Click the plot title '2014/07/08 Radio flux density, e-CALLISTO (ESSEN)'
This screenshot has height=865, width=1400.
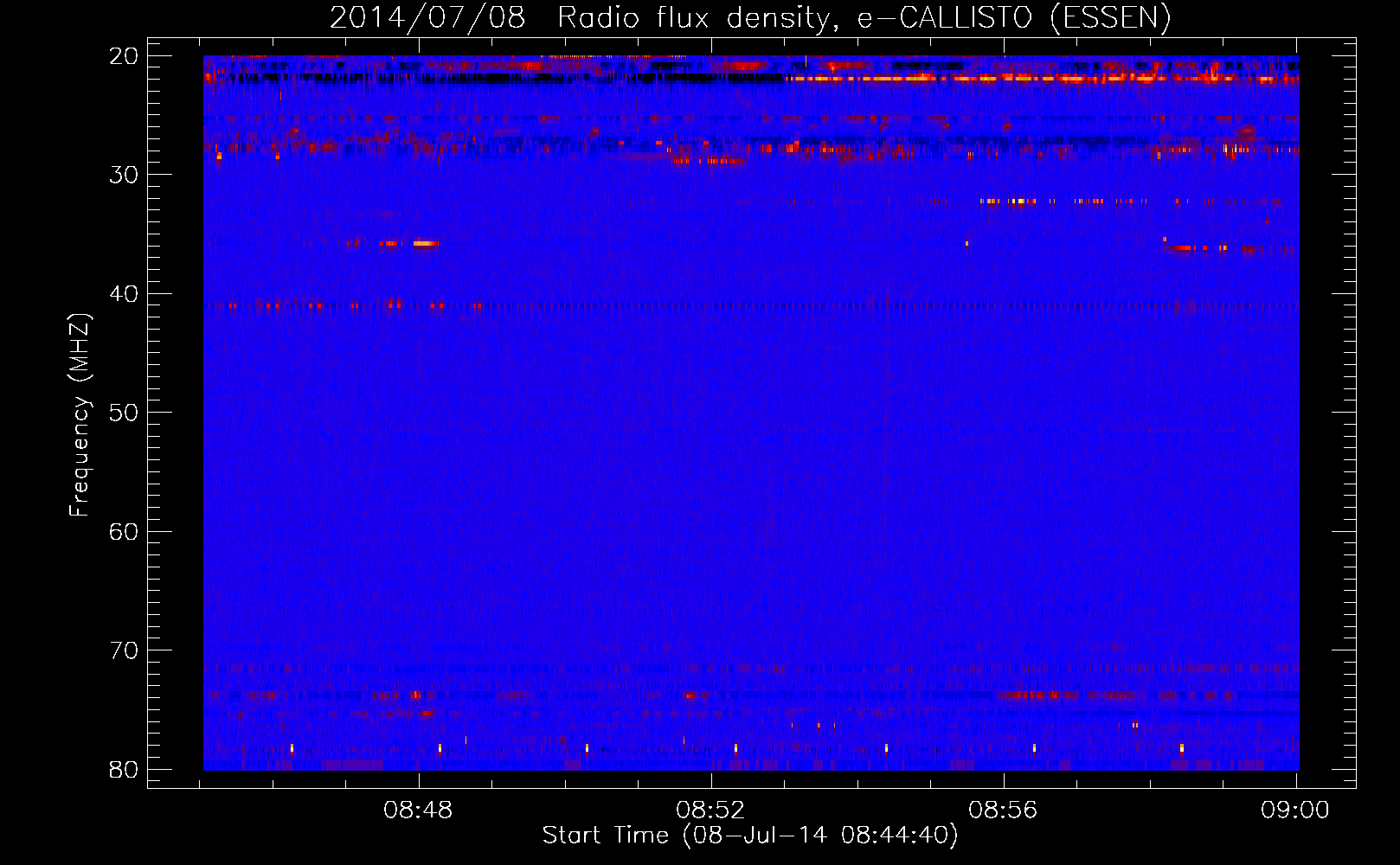[750, 18]
